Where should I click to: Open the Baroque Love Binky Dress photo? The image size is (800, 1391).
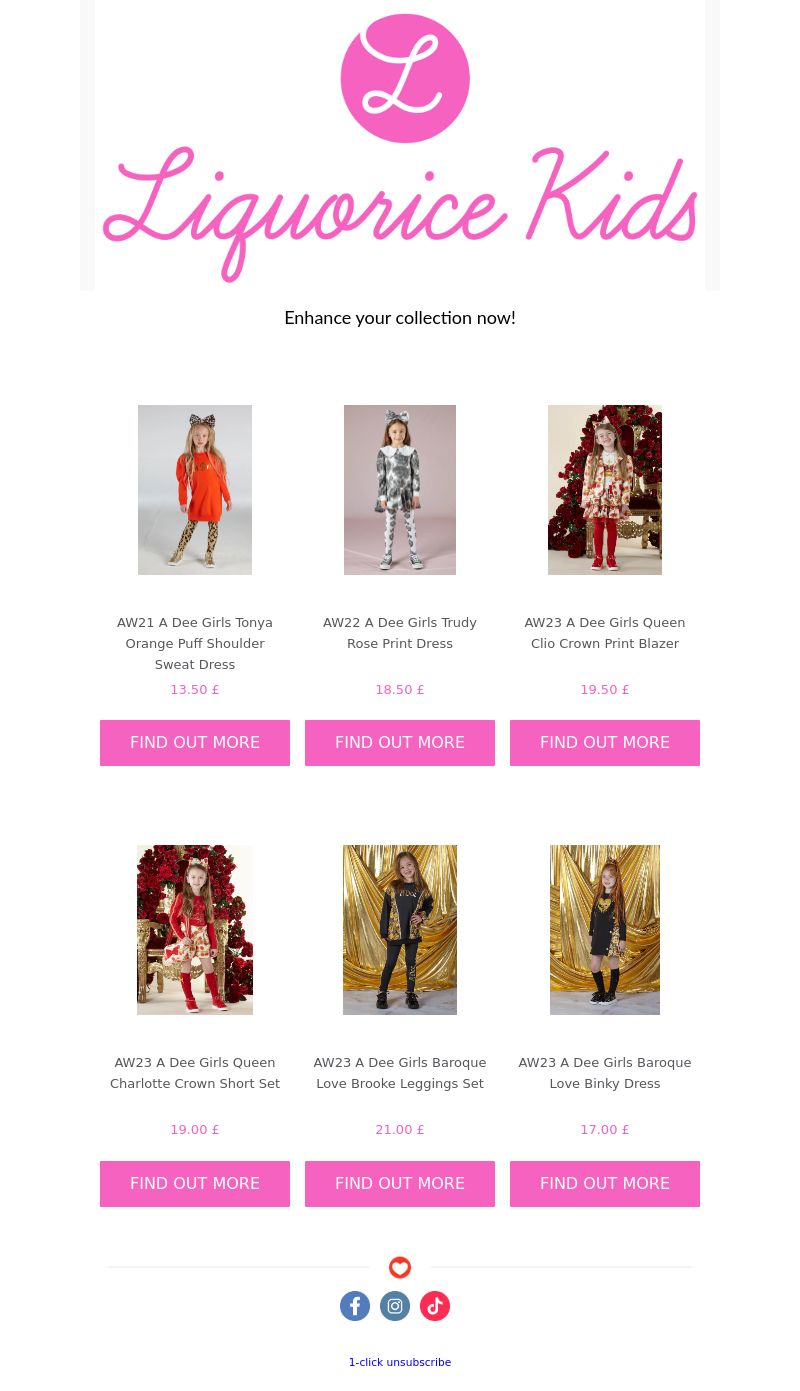(605, 930)
